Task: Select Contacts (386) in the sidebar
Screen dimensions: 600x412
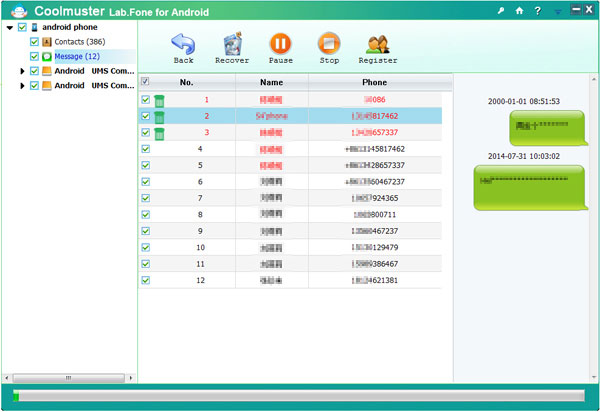Action: point(79,42)
